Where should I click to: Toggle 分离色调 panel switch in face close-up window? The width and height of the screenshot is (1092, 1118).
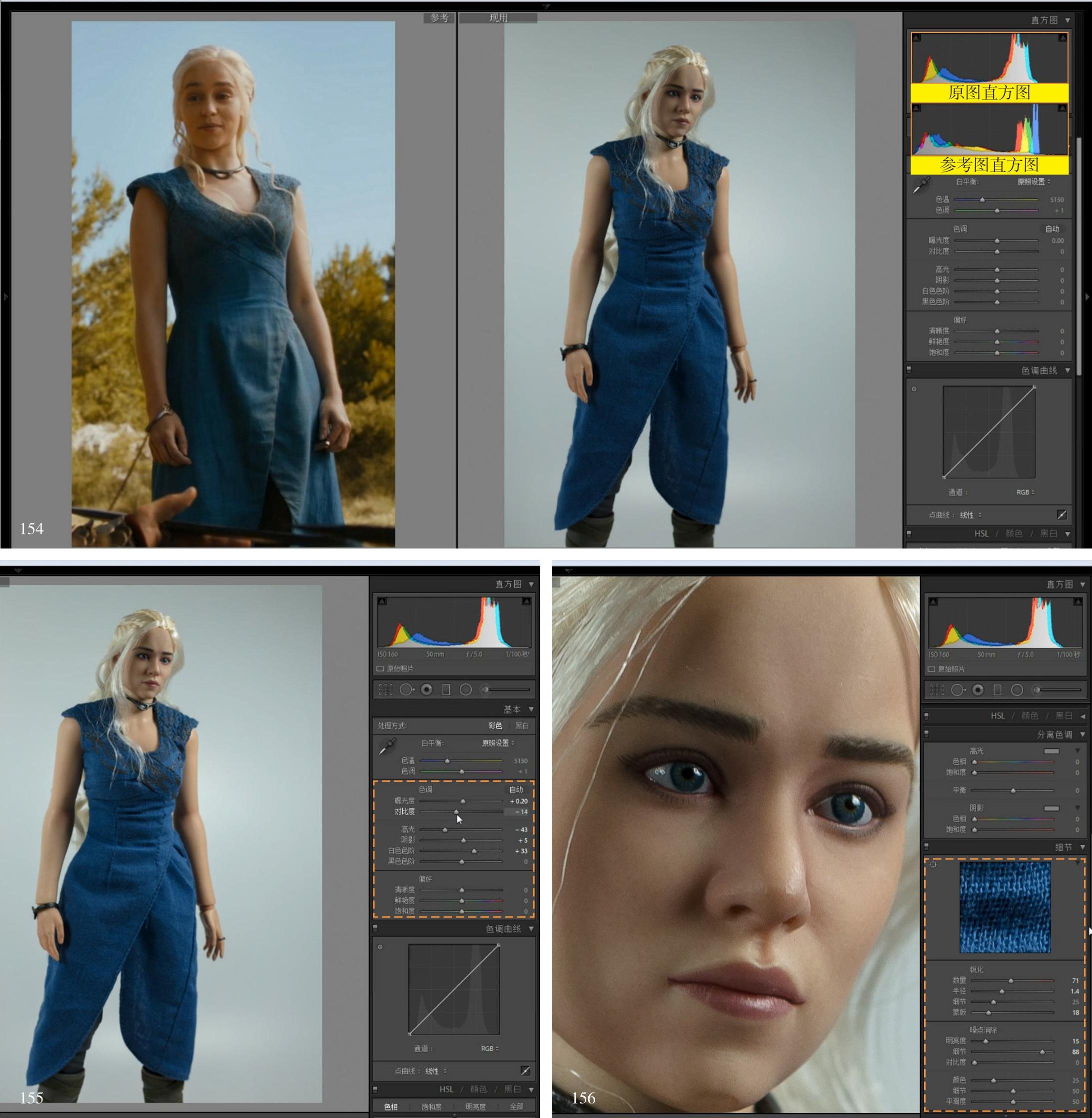927,734
